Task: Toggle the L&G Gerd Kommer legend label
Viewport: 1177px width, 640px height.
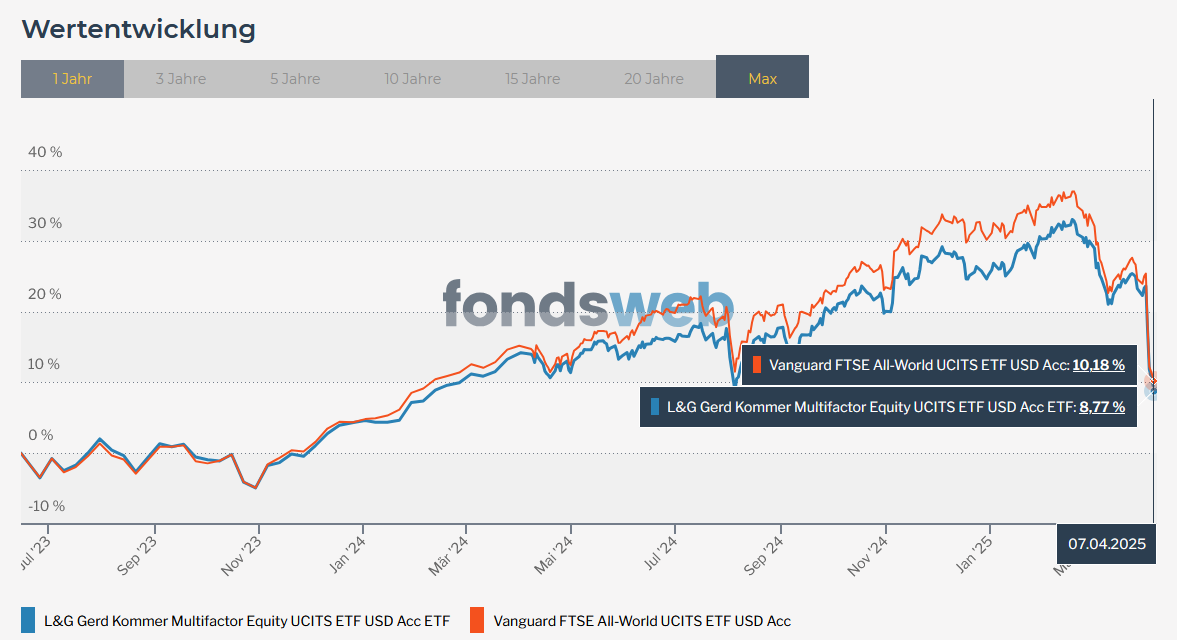Action: (247, 621)
